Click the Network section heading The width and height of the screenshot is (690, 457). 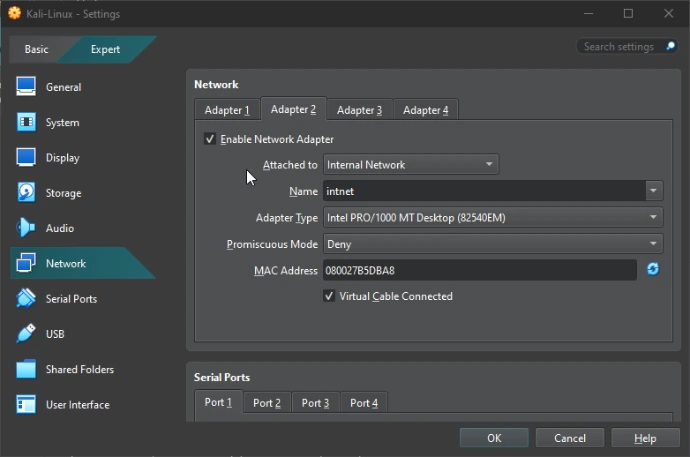pyautogui.click(x=216, y=84)
